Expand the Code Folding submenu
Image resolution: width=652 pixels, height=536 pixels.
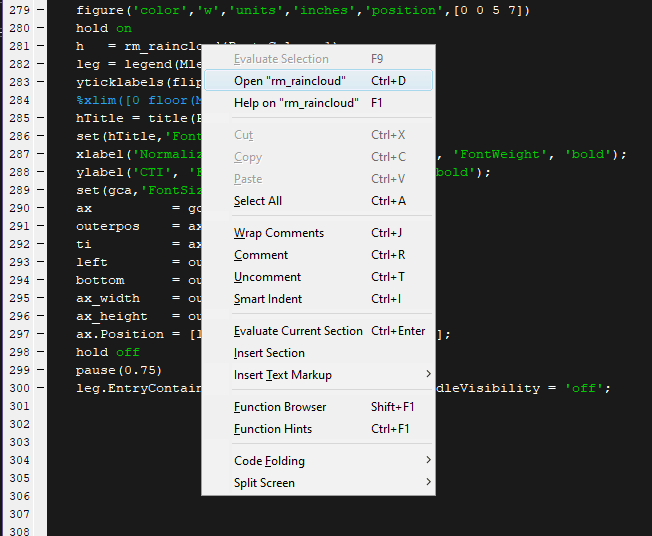[x=269, y=461]
